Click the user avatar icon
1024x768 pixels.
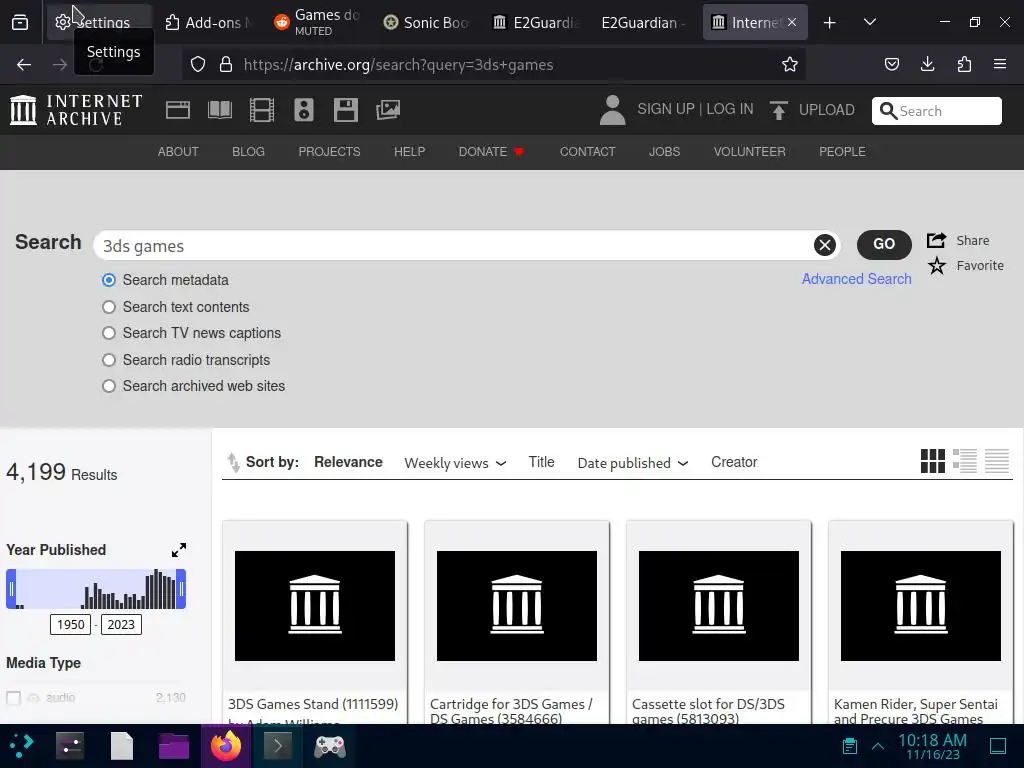[x=613, y=110]
